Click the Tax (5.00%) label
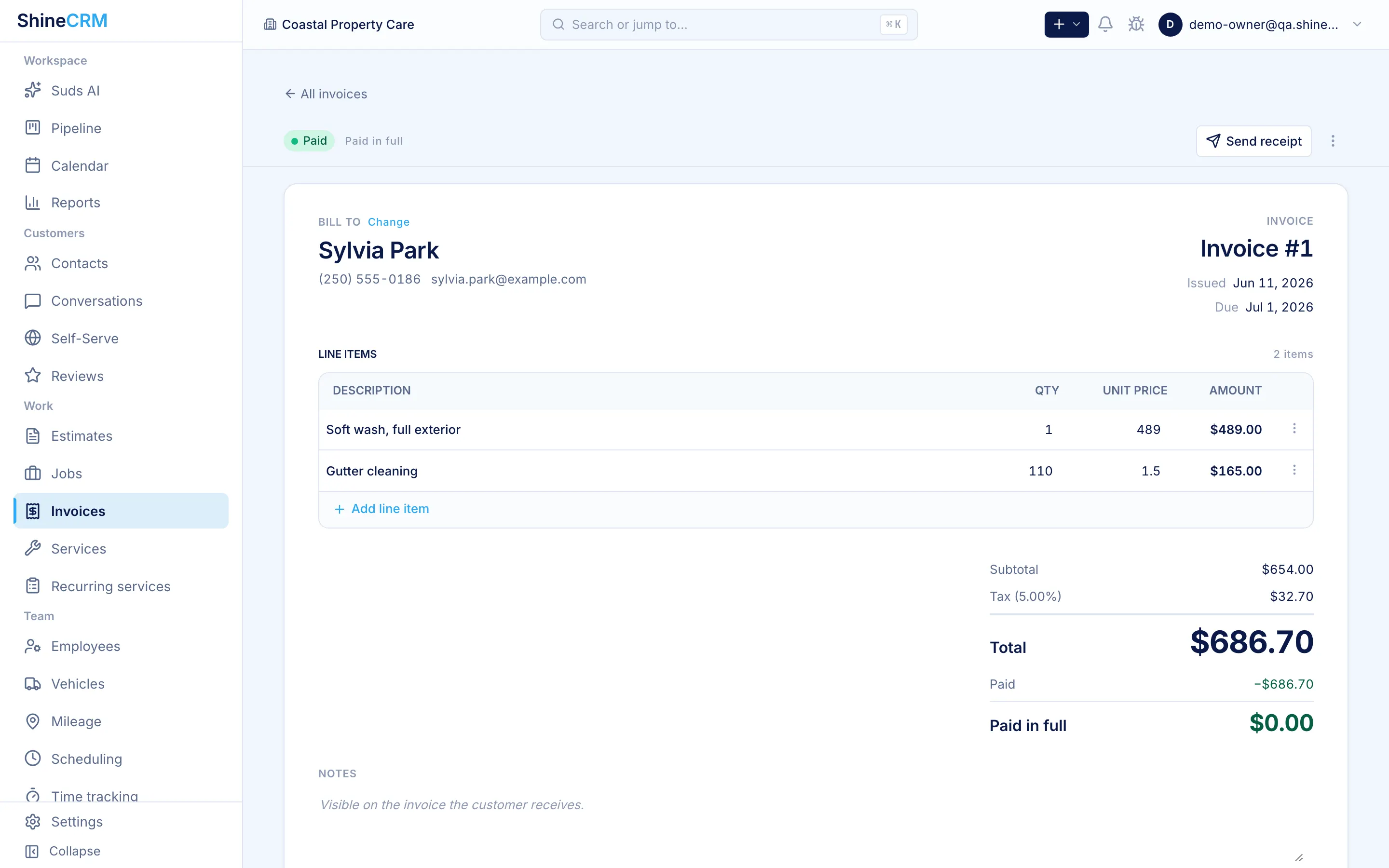Screen dimensions: 1389x868 point(1025,597)
